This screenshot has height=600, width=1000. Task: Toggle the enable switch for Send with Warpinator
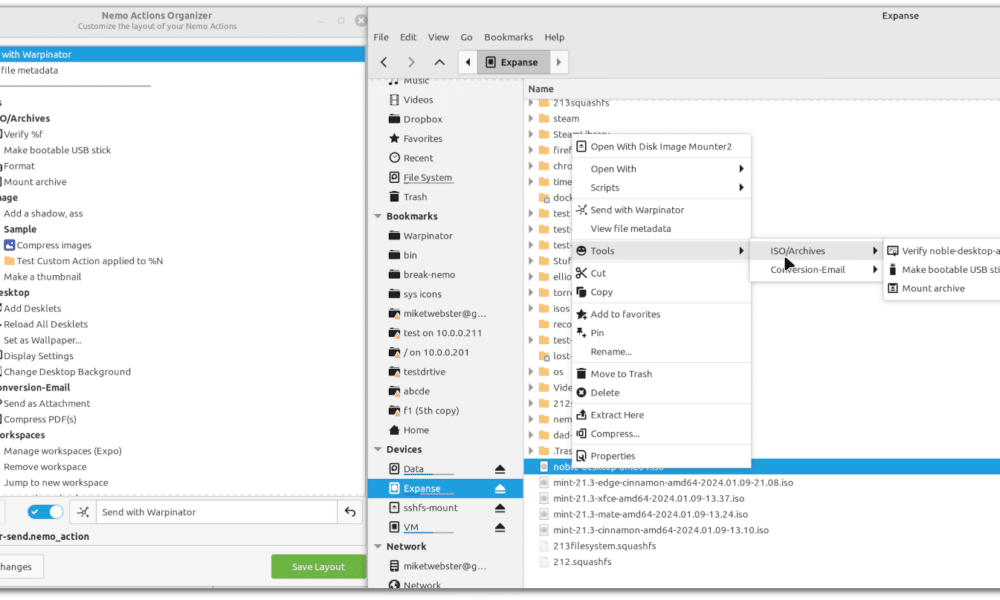[45, 512]
